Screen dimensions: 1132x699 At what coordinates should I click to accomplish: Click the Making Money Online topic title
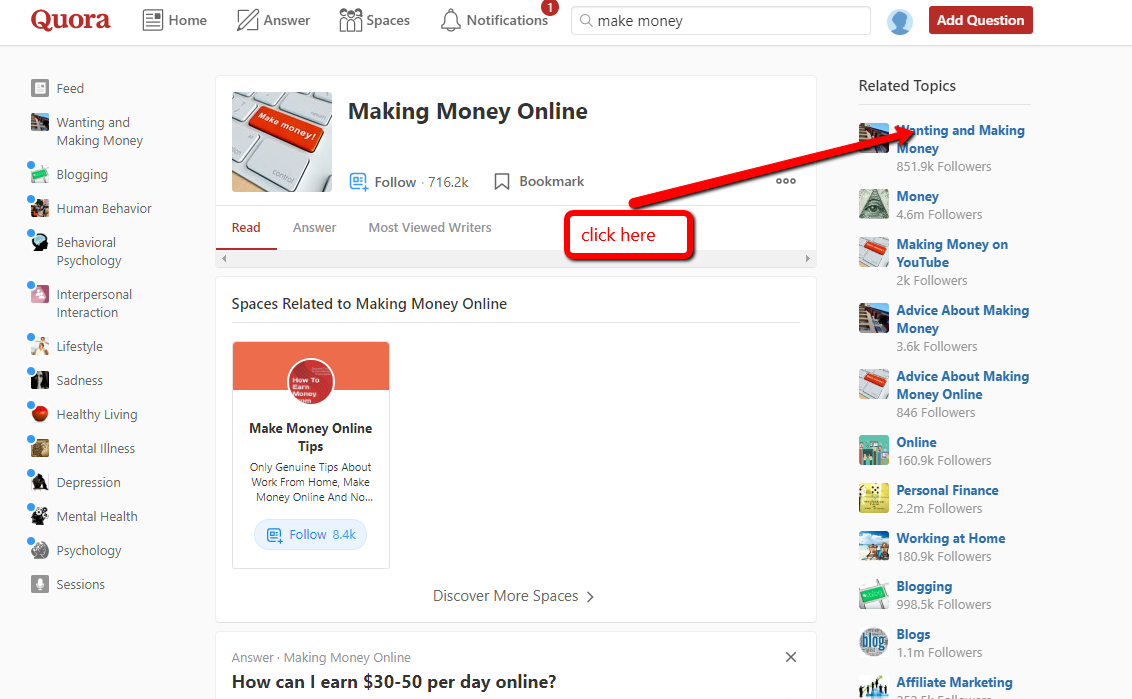point(468,111)
